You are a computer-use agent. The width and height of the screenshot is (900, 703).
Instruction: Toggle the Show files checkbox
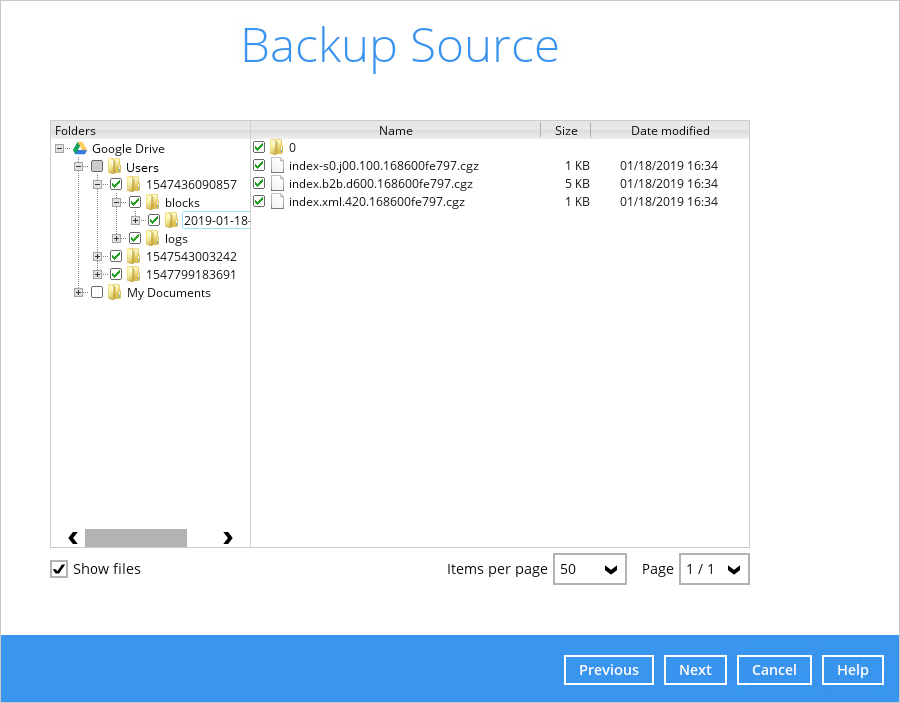pos(59,569)
